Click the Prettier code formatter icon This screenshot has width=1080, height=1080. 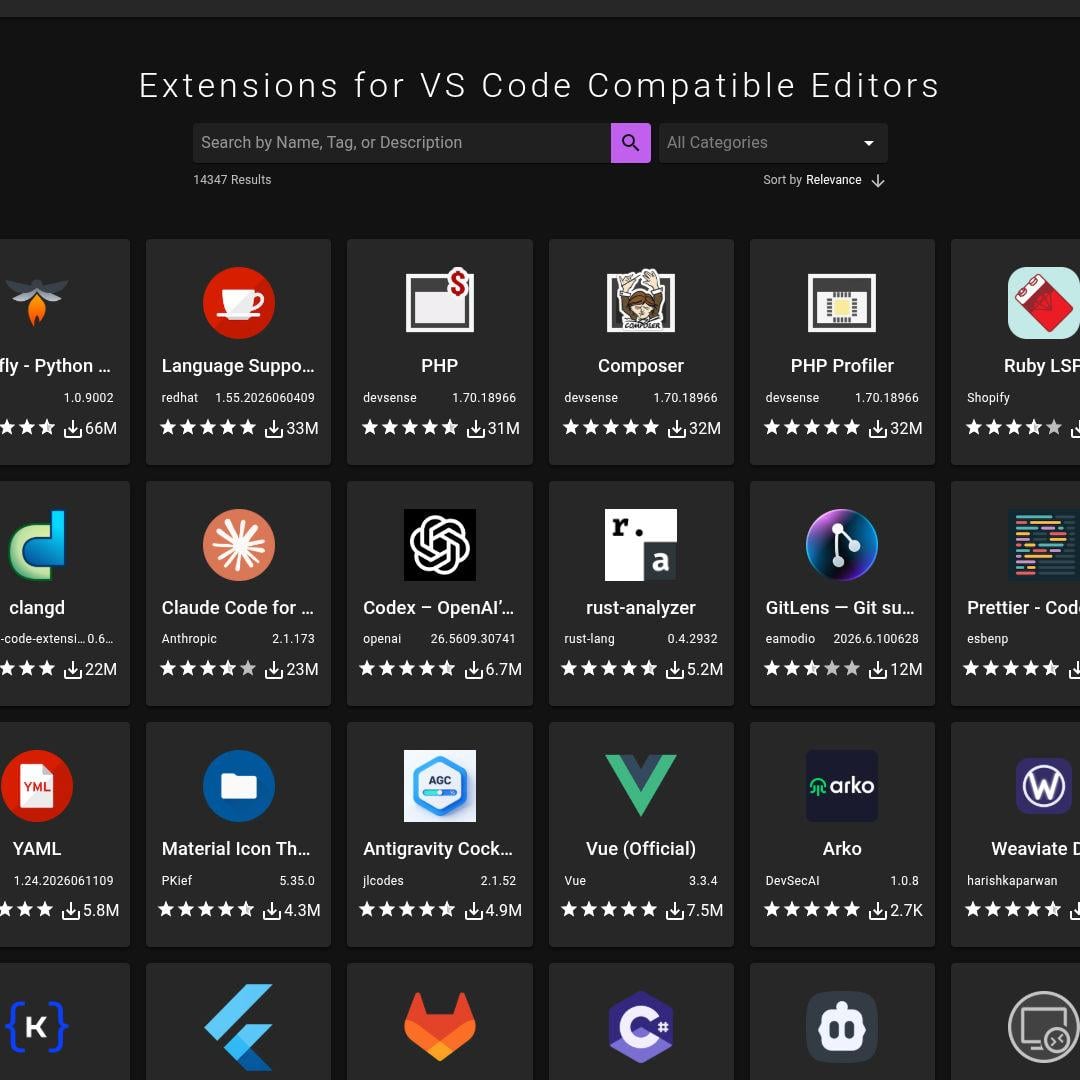1043,545
